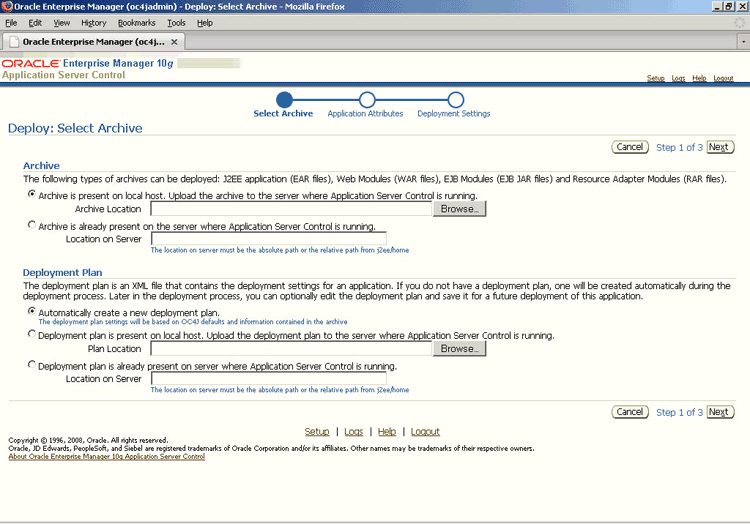Click the bottom Next button
Image resolution: width=750 pixels, height=524 pixels.
[720, 412]
